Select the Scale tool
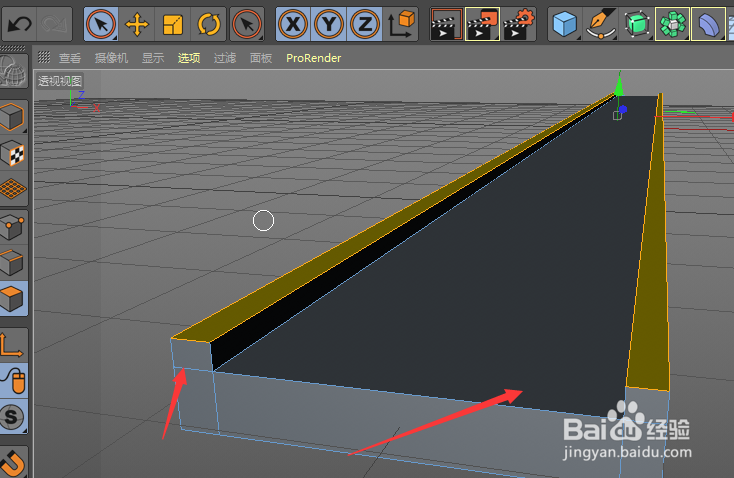Viewport: 734px width, 478px height. pos(173,24)
